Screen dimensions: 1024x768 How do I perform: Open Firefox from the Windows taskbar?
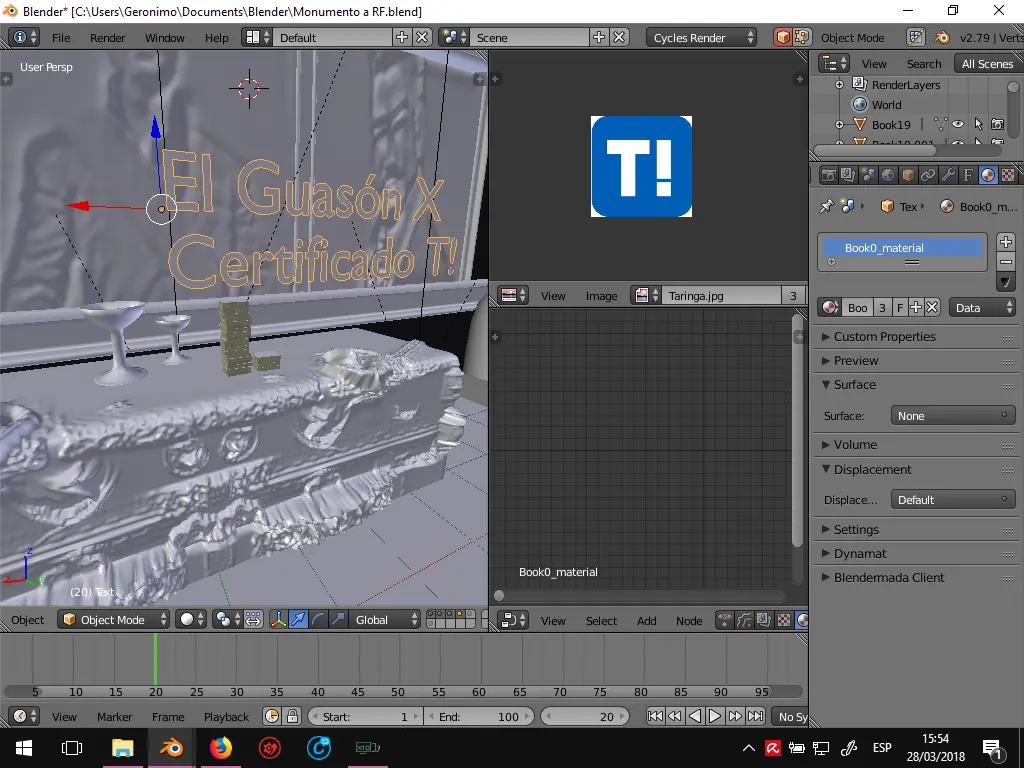(x=220, y=747)
